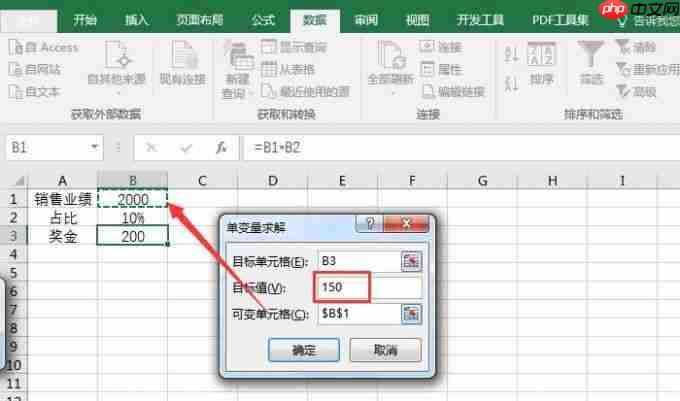Switch to 公式 tab
680x401 pixels.
click(263, 20)
